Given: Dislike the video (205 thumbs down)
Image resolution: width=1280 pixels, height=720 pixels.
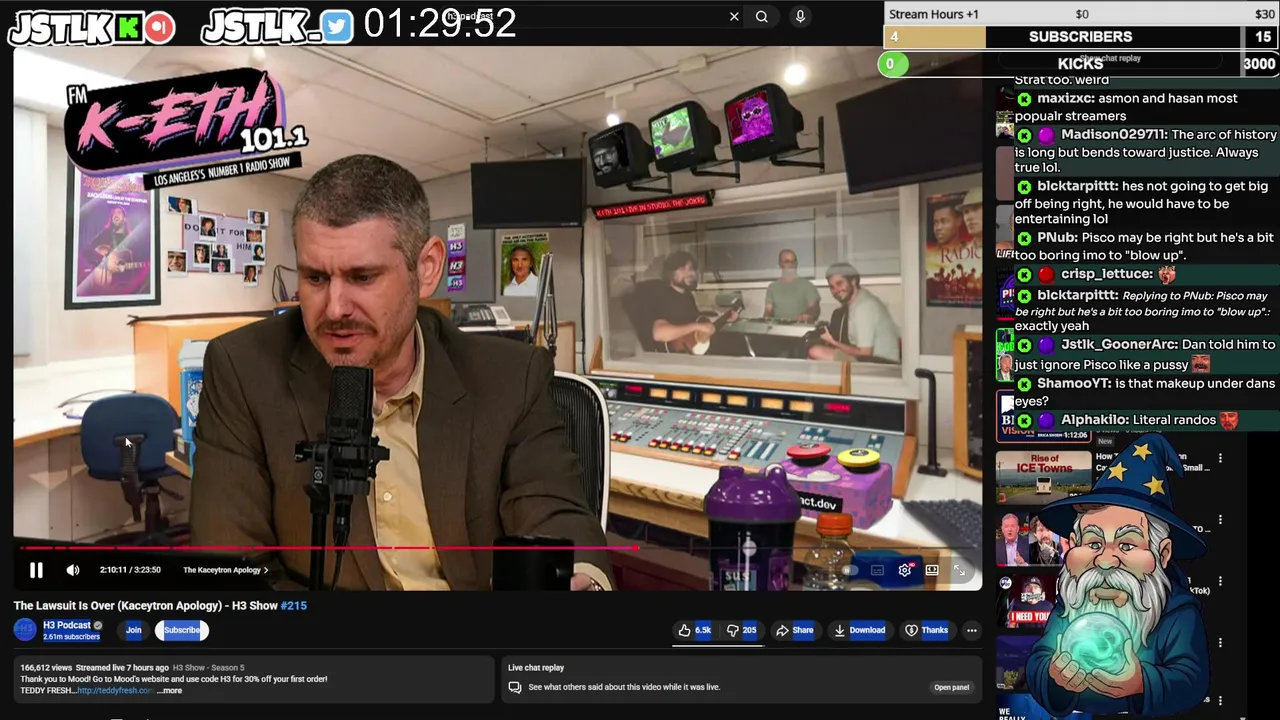Looking at the screenshot, I should pos(742,630).
